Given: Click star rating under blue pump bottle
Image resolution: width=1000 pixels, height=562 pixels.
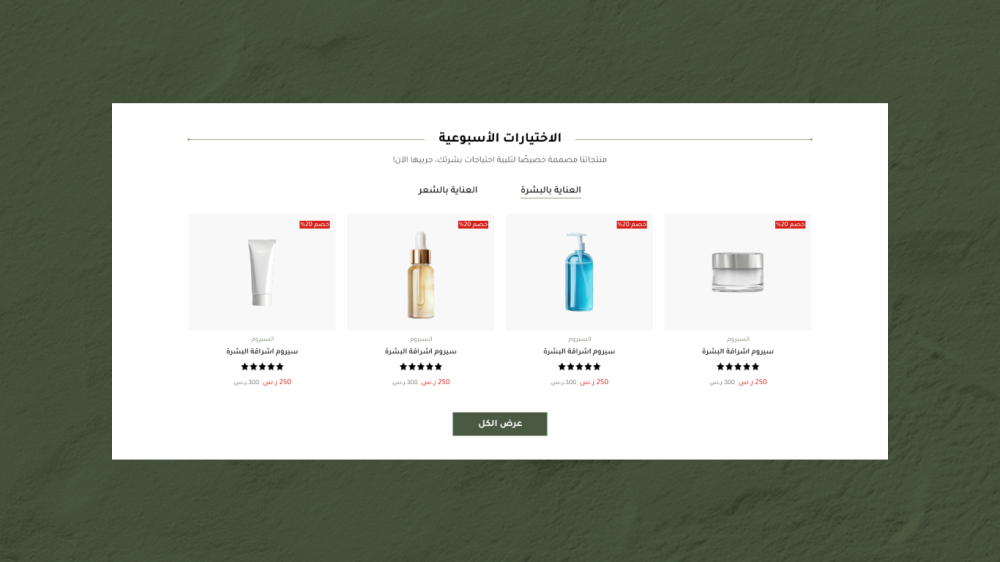Looking at the screenshot, I should (579, 367).
